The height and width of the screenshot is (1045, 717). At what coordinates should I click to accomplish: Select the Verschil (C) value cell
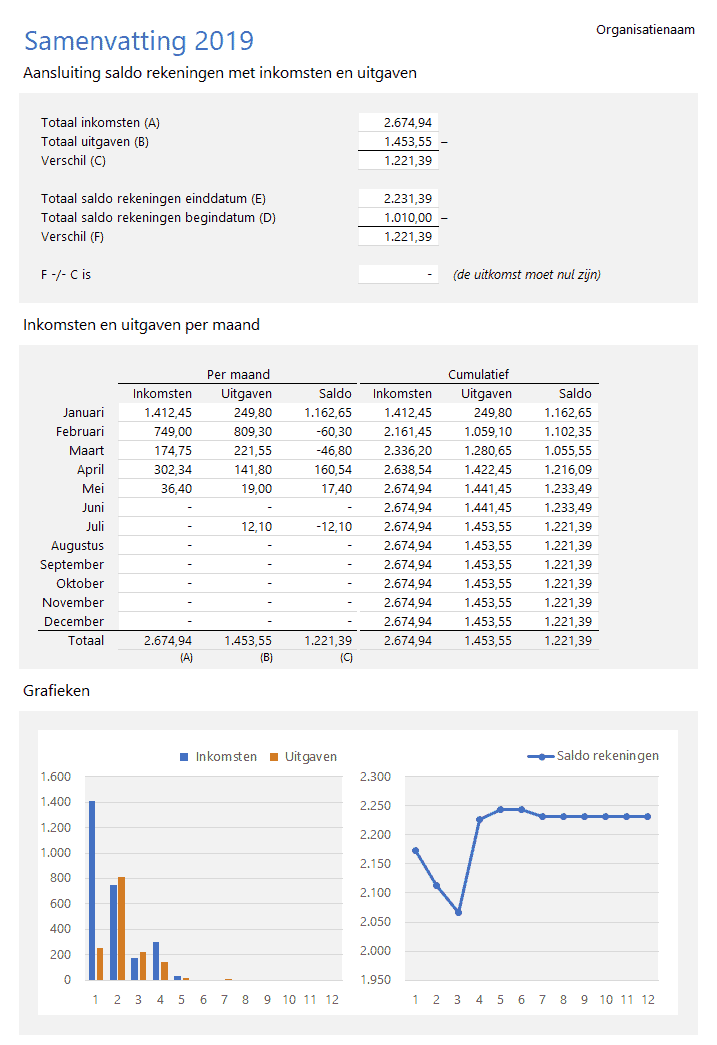click(398, 161)
